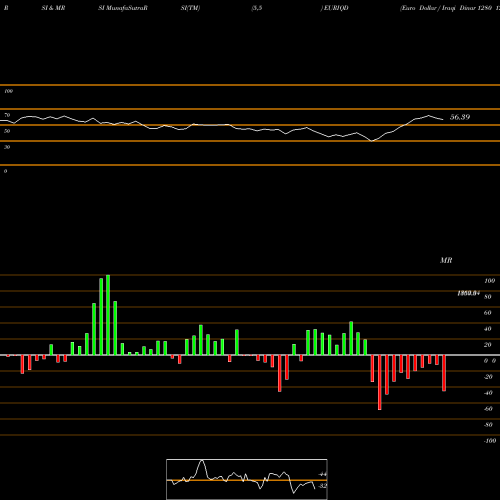The width and height of the screenshot is (500, 500).
Task: Click the 40 label on MR axis
Action: pyautogui.click(x=488, y=329)
